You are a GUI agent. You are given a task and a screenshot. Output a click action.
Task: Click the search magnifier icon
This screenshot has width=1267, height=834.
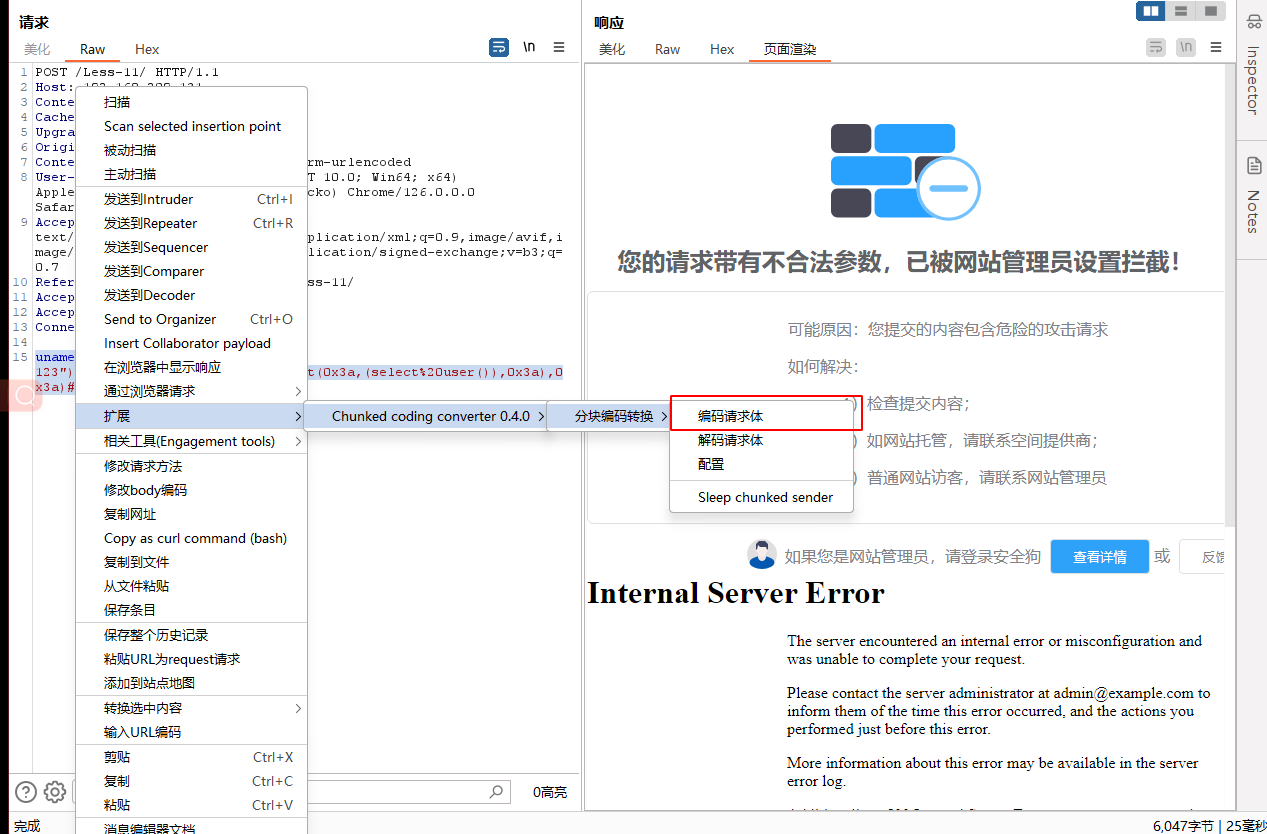(x=496, y=792)
